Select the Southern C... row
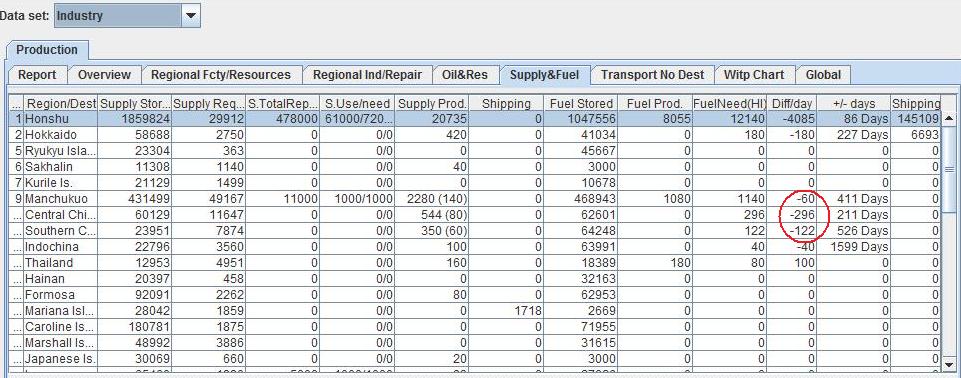The height and width of the screenshot is (378, 961). 475,230
